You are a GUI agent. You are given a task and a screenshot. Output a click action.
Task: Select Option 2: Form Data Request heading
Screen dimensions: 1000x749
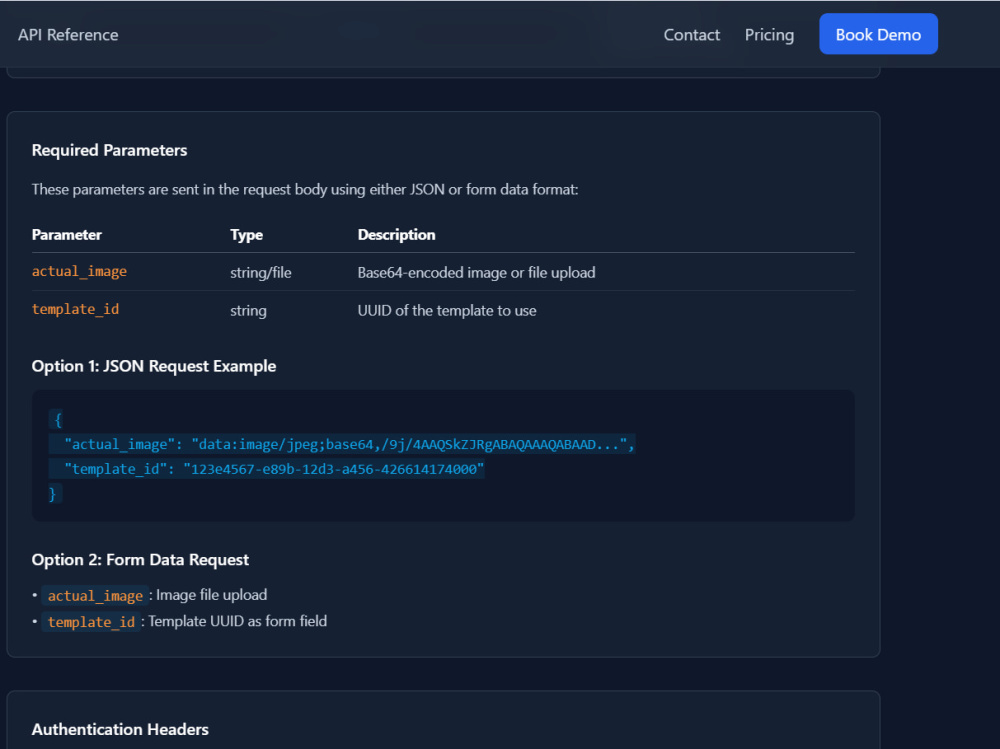pos(140,560)
